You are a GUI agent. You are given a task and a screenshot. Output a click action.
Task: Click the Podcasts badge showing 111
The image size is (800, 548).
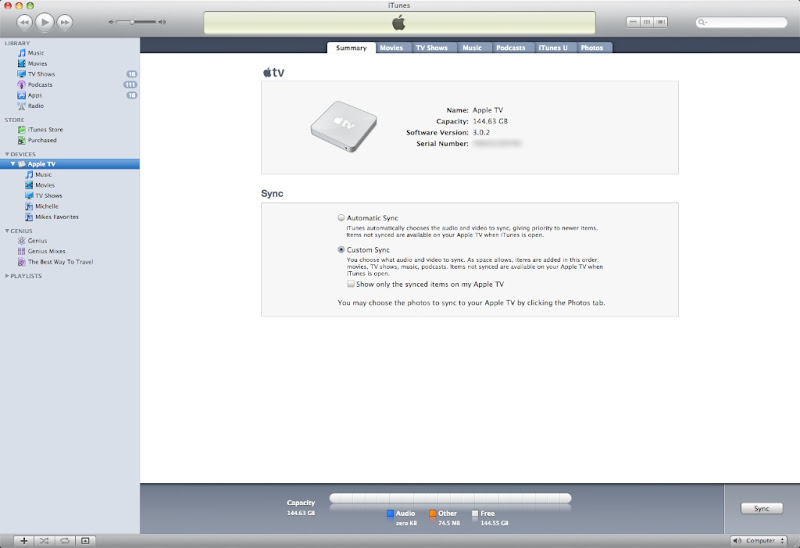(130, 85)
